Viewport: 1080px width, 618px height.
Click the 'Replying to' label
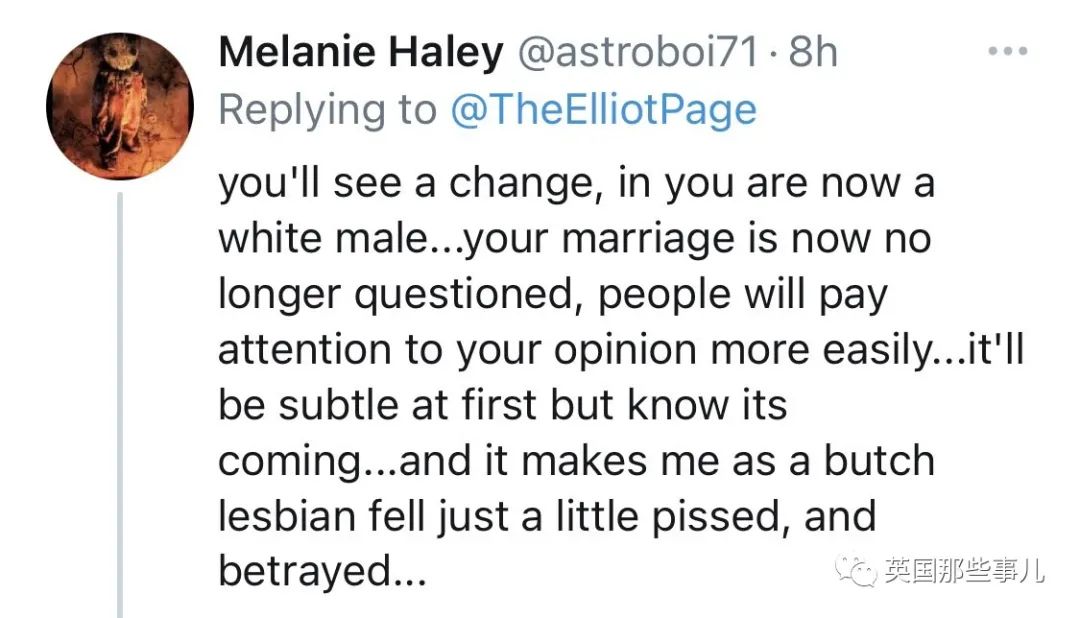[x=328, y=109]
